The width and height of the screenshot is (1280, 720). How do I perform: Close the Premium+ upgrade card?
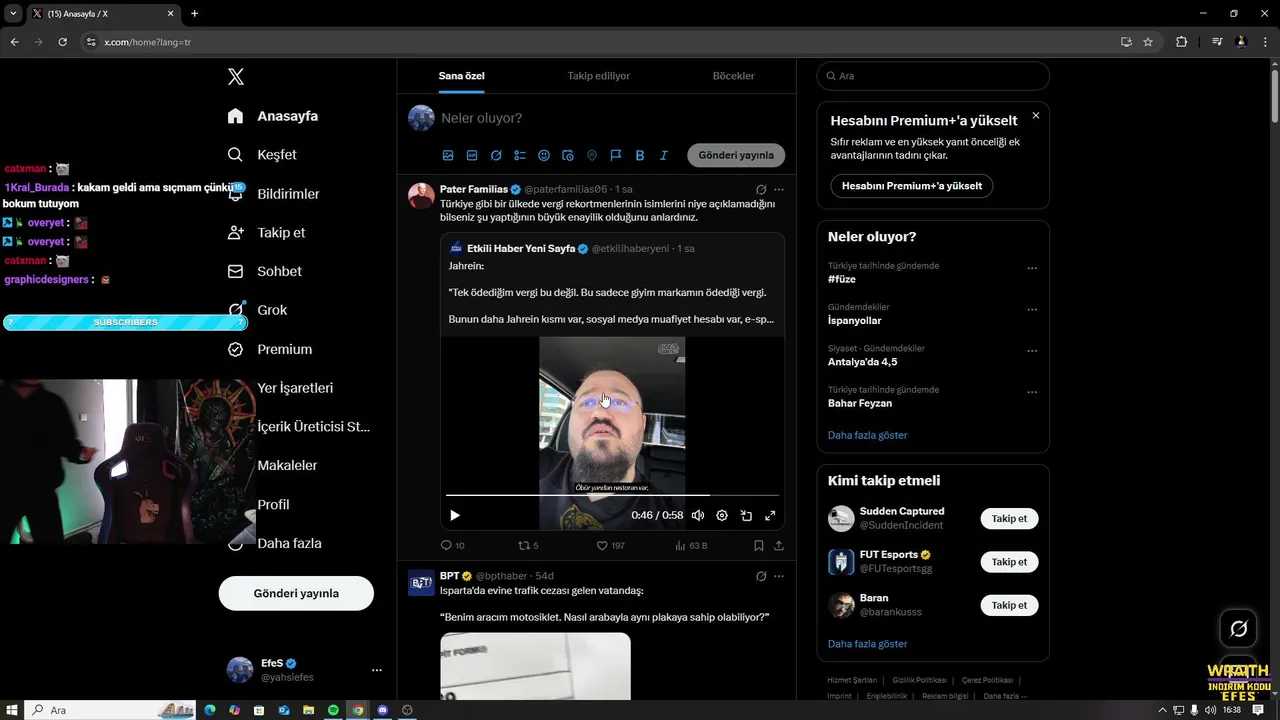pyautogui.click(x=1036, y=116)
